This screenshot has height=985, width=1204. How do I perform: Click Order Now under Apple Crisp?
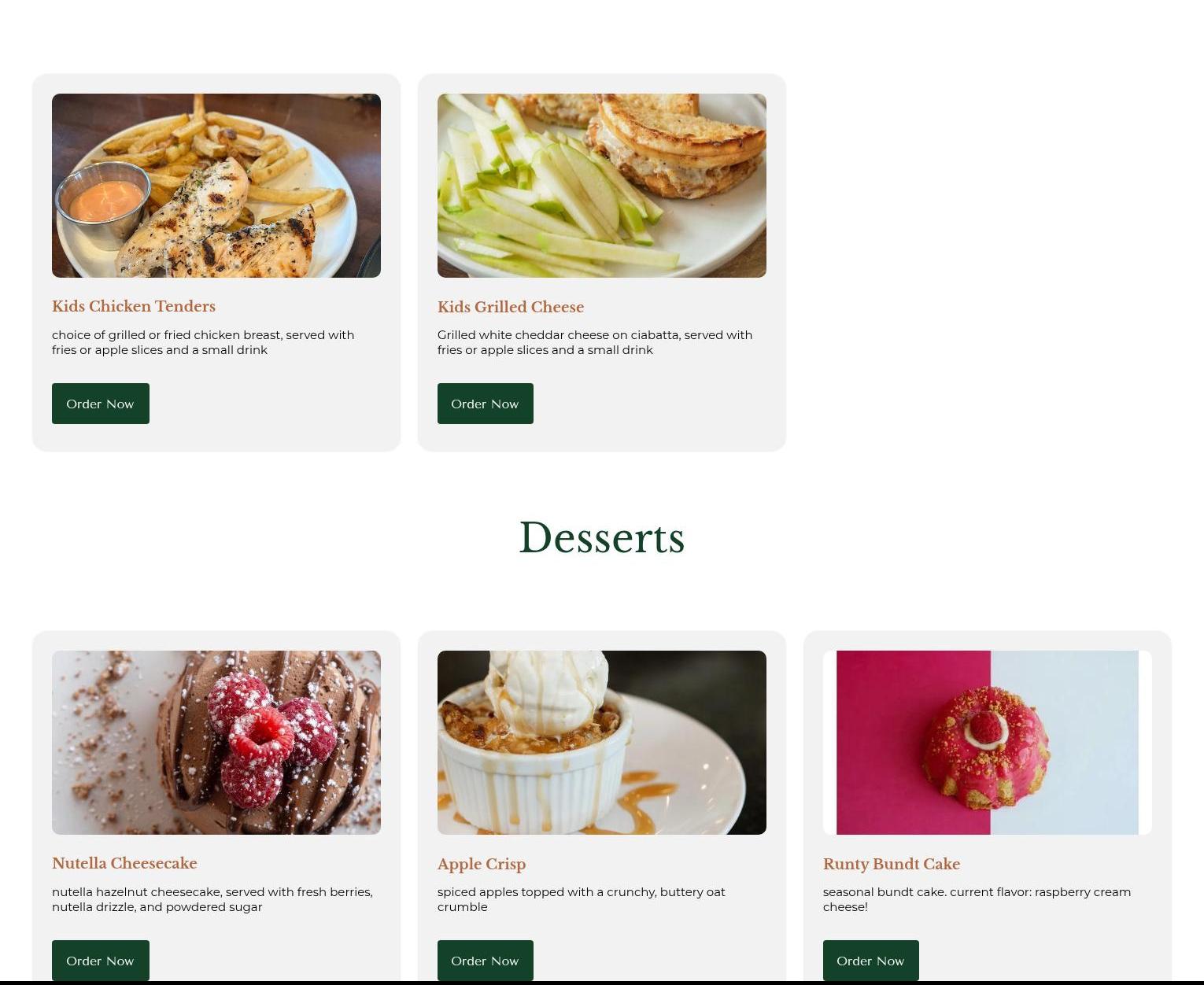pyautogui.click(x=486, y=961)
